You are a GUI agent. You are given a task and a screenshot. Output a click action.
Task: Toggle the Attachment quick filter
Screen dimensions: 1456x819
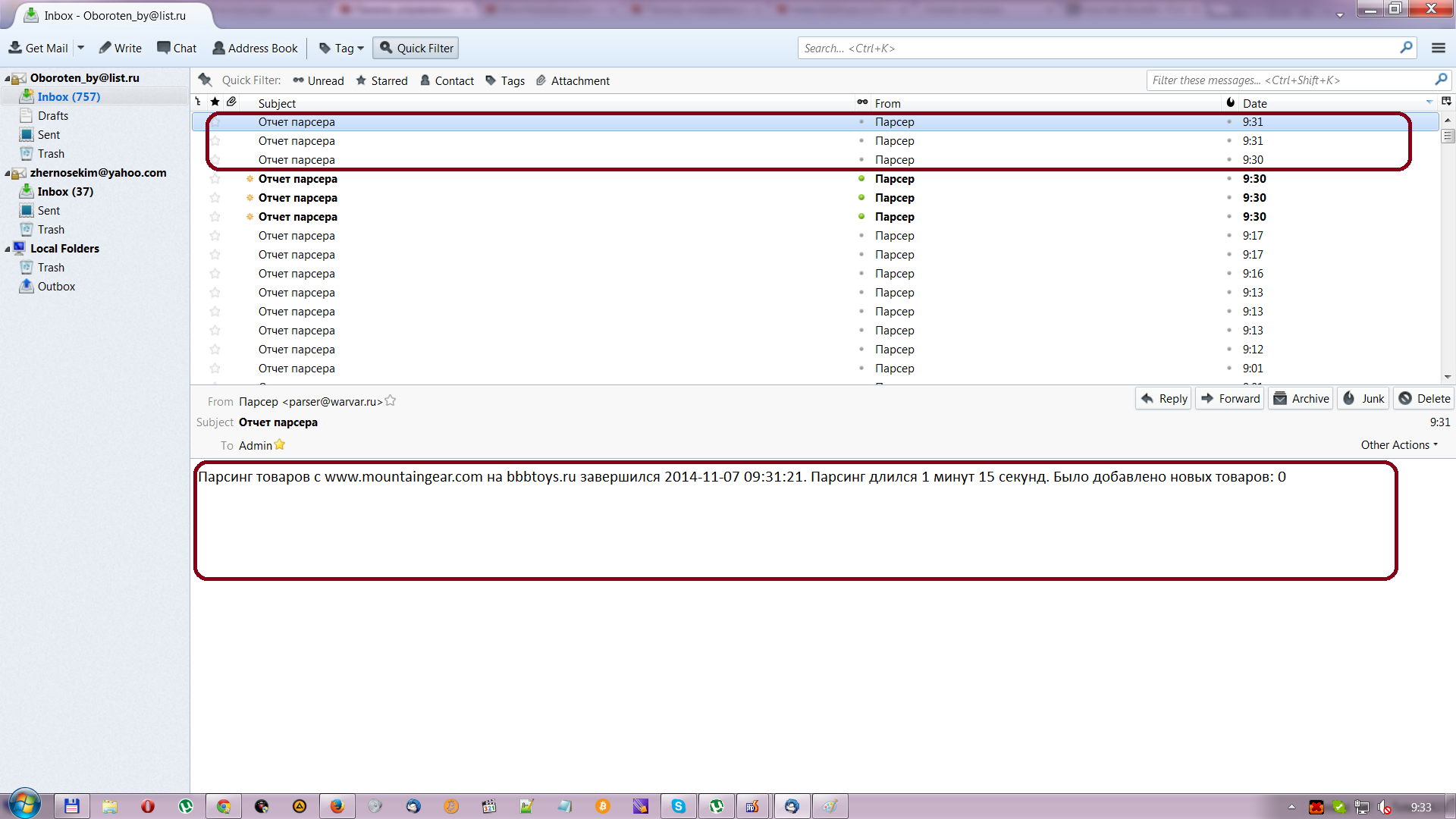coord(573,80)
